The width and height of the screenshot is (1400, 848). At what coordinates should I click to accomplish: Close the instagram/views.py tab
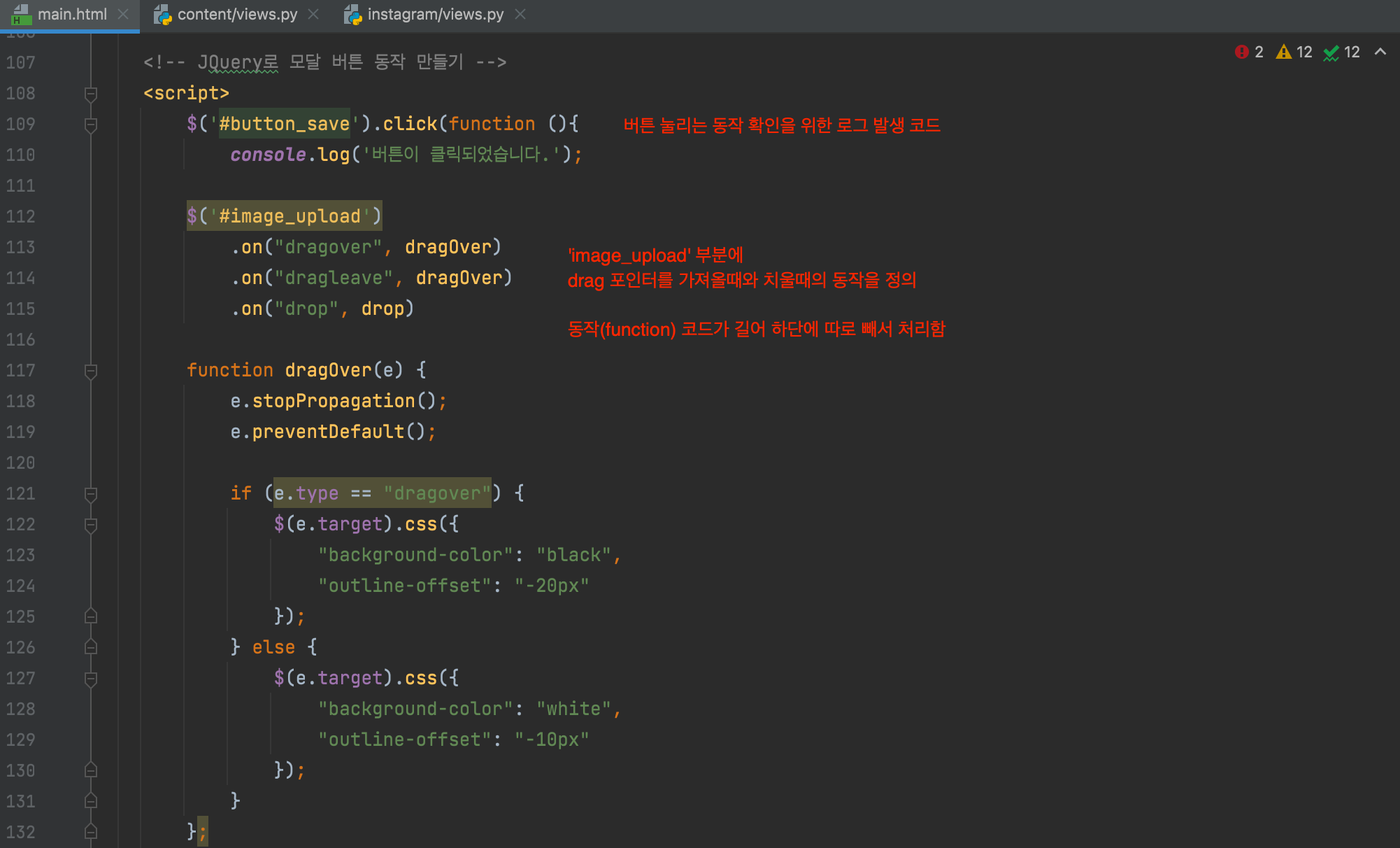click(x=520, y=14)
